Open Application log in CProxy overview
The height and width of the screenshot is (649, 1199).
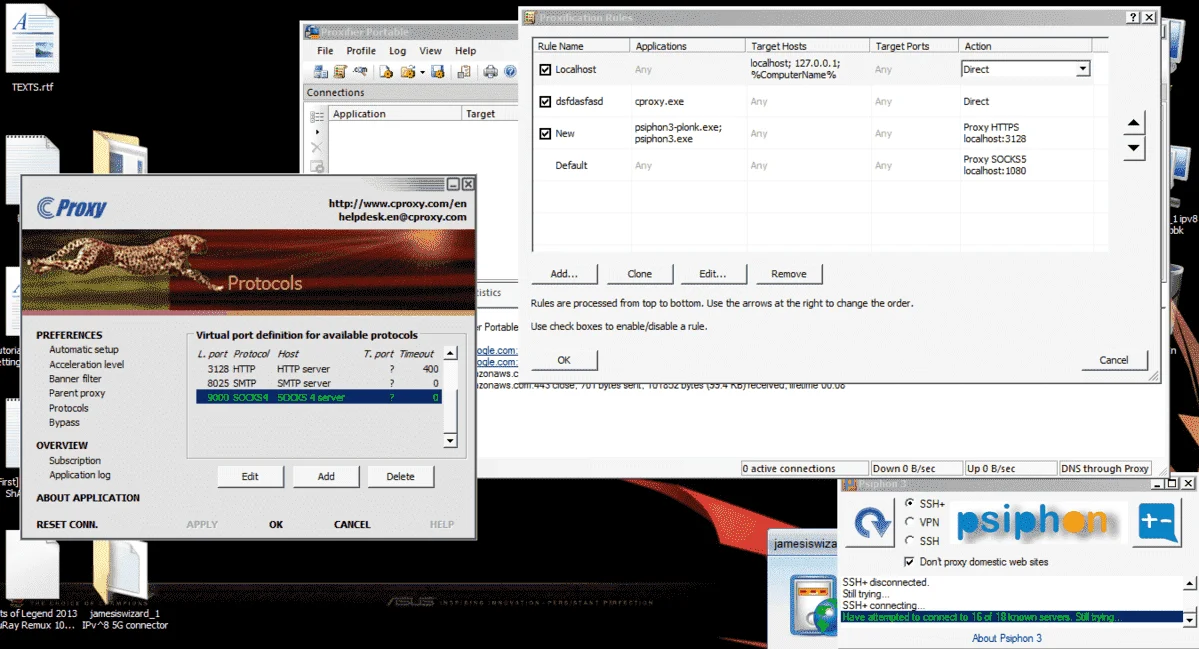[80, 475]
